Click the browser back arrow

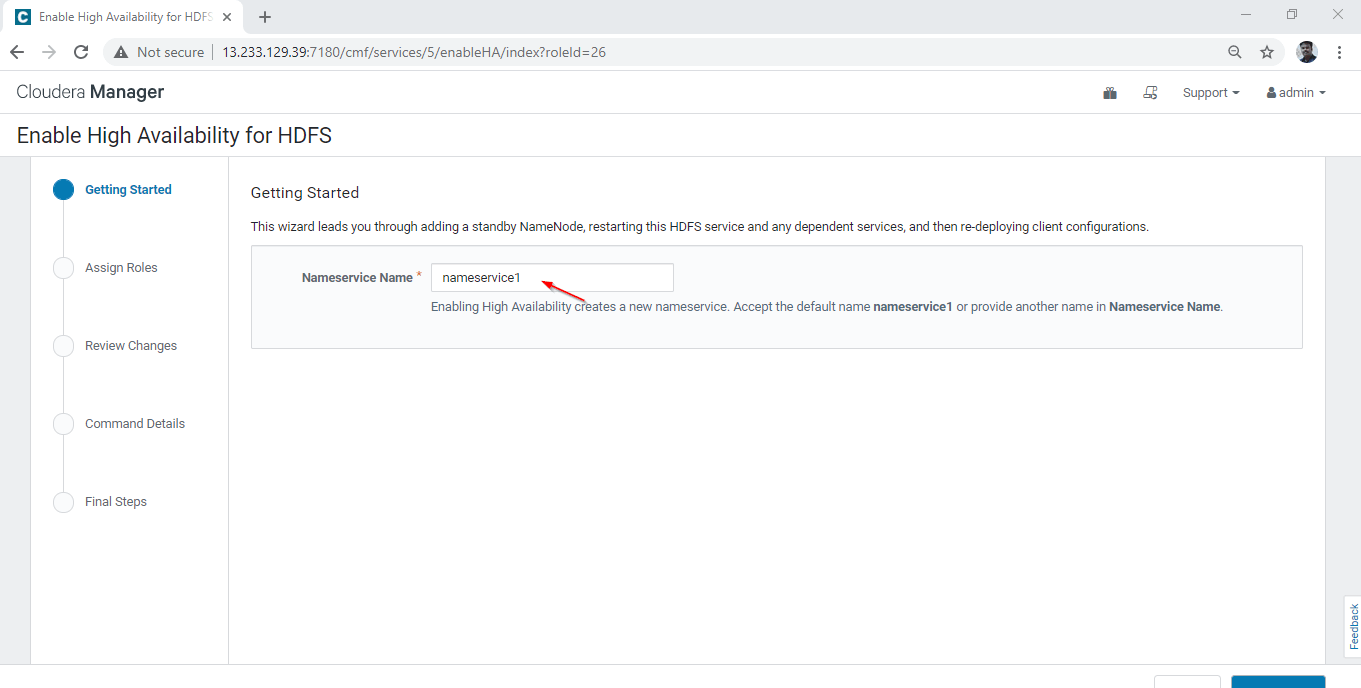pos(17,52)
